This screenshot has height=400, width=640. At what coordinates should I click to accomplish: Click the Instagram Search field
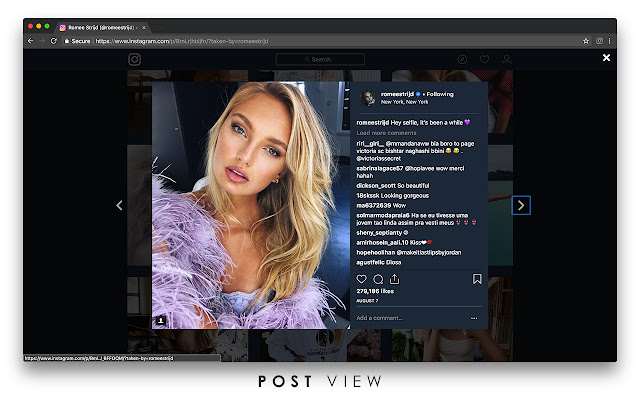pyautogui.click(x=320, y=60)
